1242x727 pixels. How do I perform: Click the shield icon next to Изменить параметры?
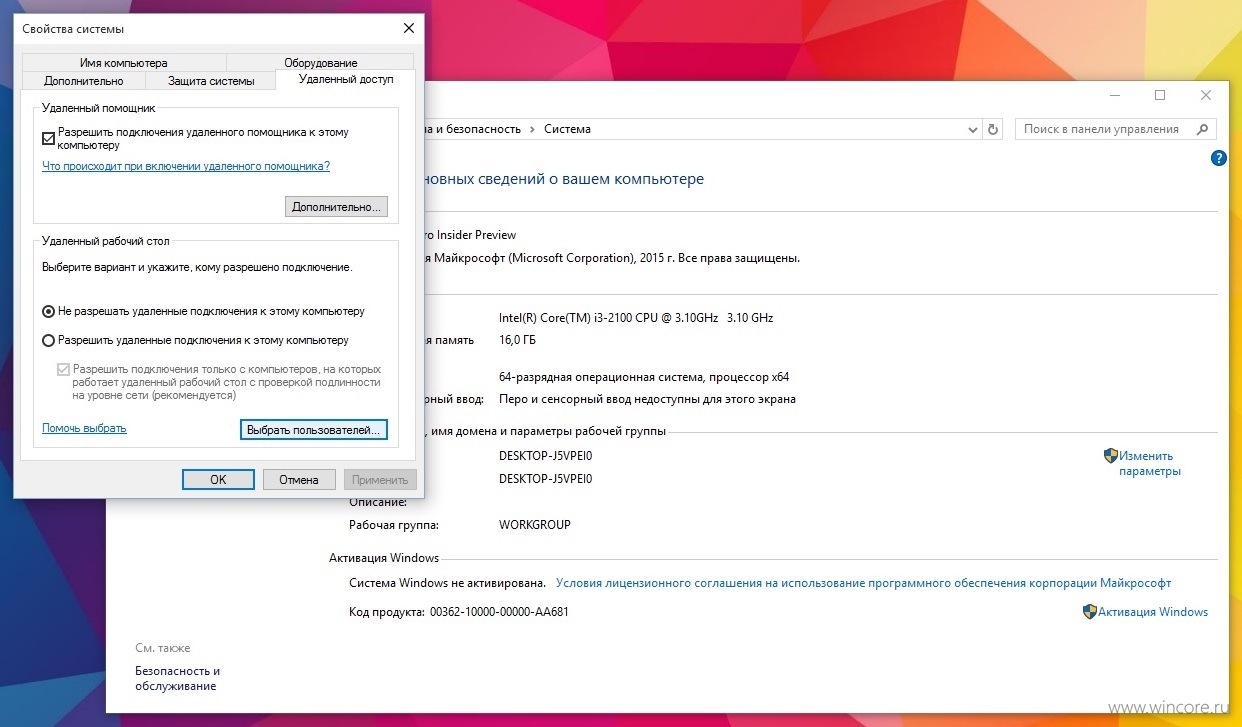click(x=1110, y=455)
